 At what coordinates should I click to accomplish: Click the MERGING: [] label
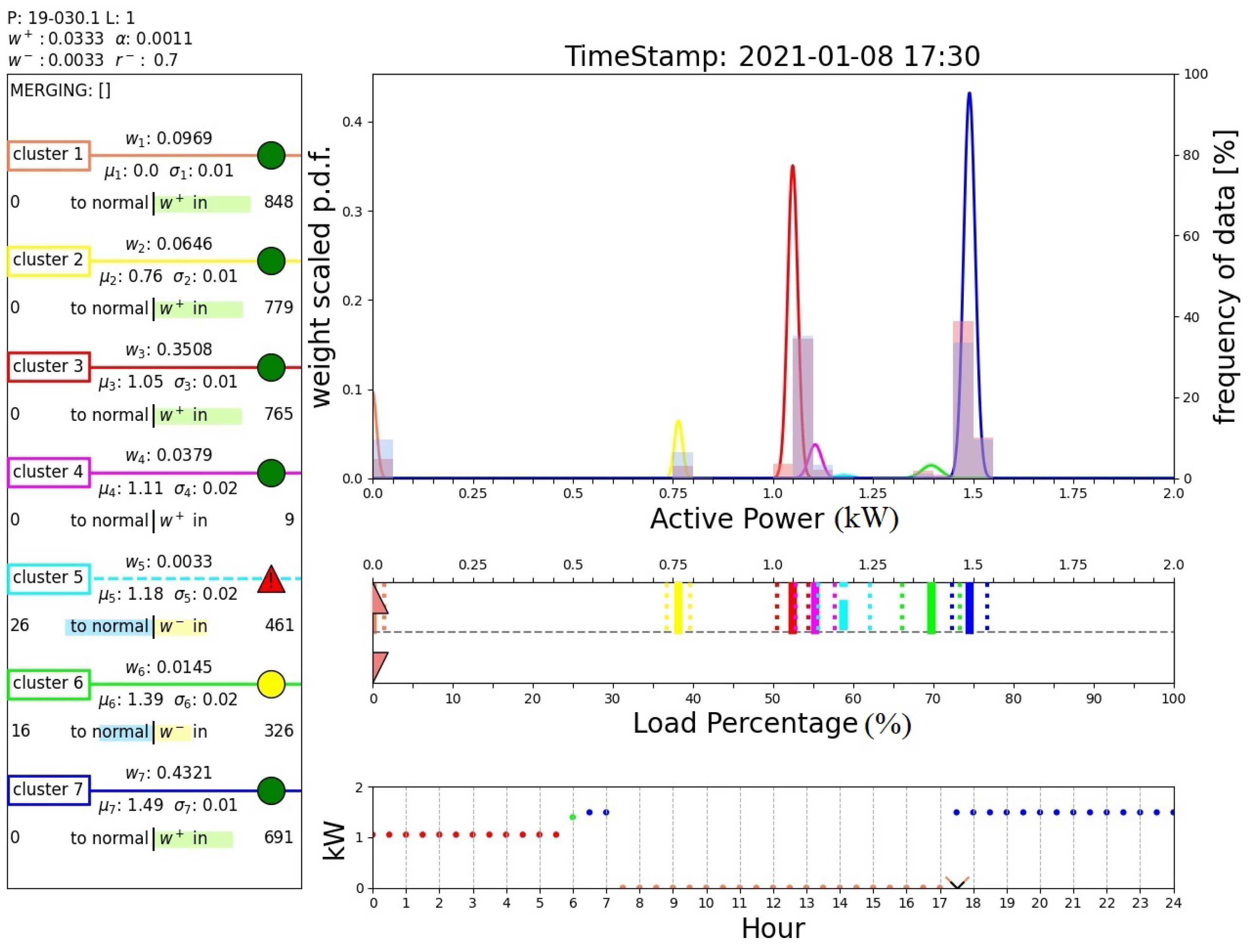pos(60,91)
